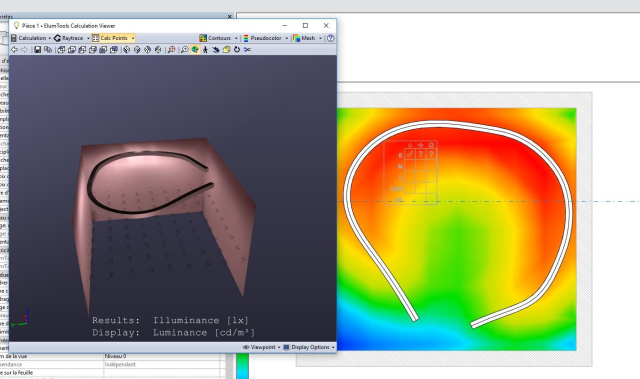Image resolution: width=640 pixels, height=379 pixels.
Task: Toggle the highlighted orbit globe tool
Action: click(x=195, y=49)
